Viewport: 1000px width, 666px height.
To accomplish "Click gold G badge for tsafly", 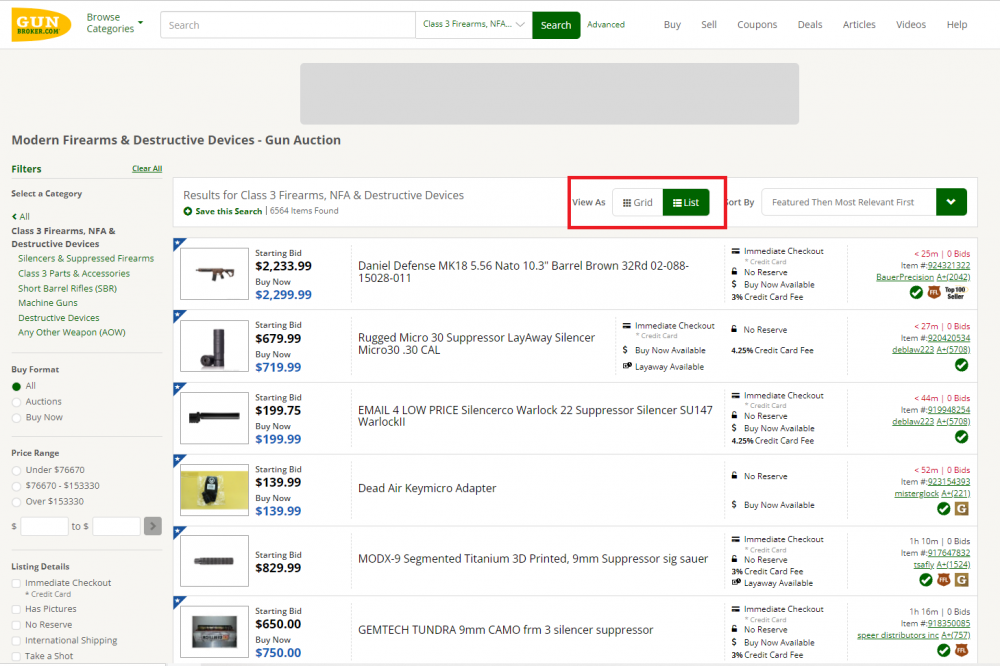I will (962, 580).
